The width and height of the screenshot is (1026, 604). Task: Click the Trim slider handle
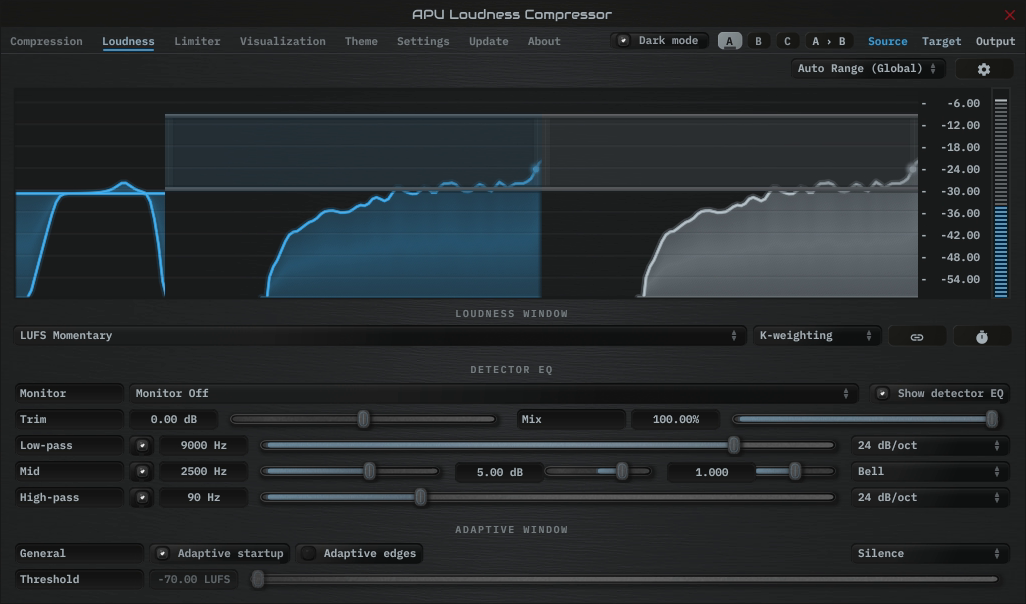click(363, 419)
